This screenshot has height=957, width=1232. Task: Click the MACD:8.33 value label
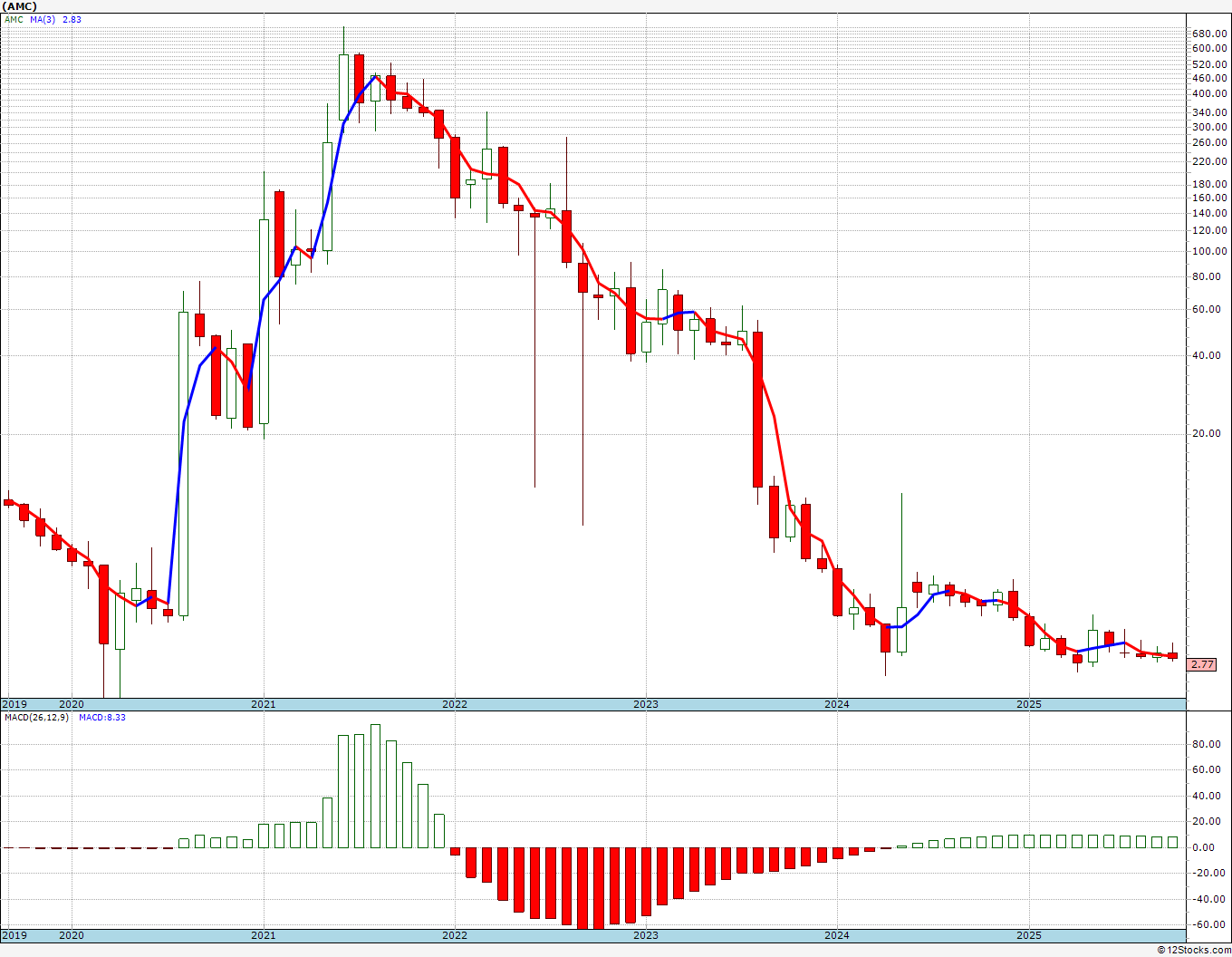point(101,718)
